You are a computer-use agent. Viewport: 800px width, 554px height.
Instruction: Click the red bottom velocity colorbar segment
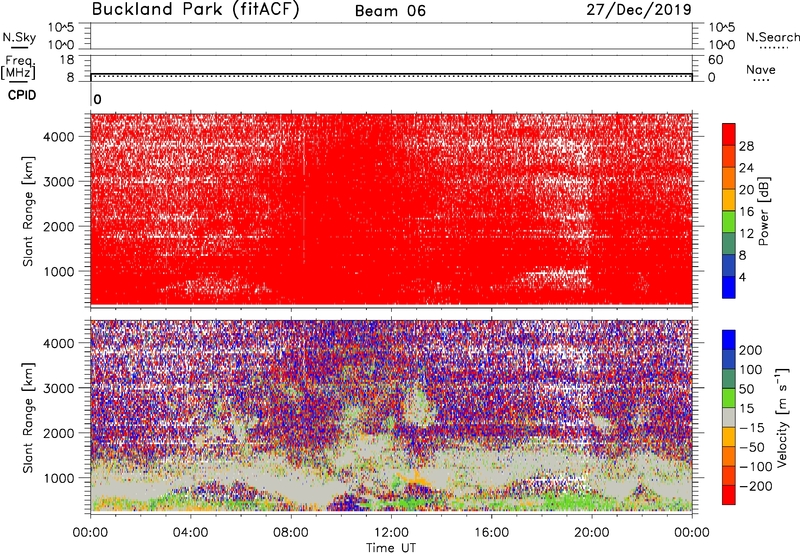[729, 495]
